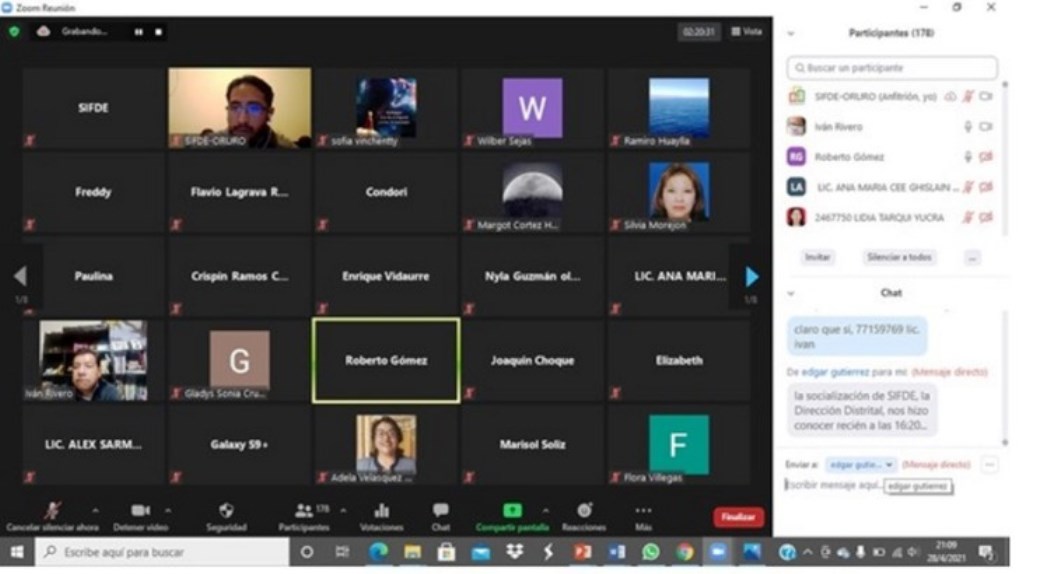Stop the cloud recording
Viewport: 1057px width, 574px height.
(158, 32)
